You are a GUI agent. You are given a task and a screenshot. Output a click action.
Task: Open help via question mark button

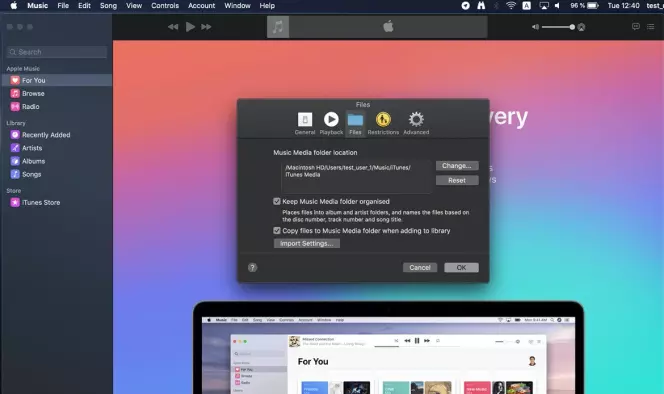(x=252, y=267)
